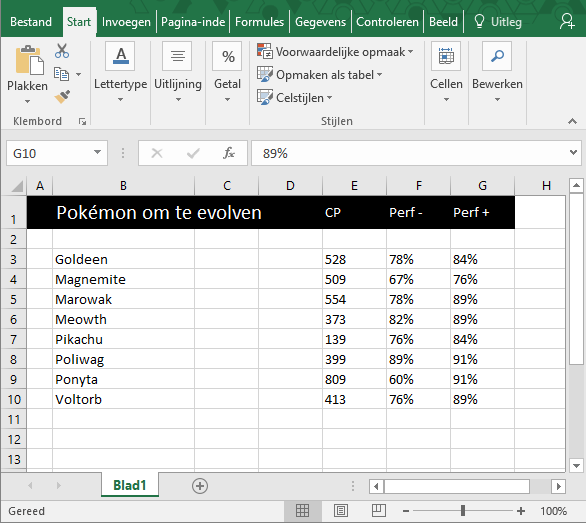Switch to the Gegevens tab
Viewport: 586px width, 523px height.
[321, 22]
